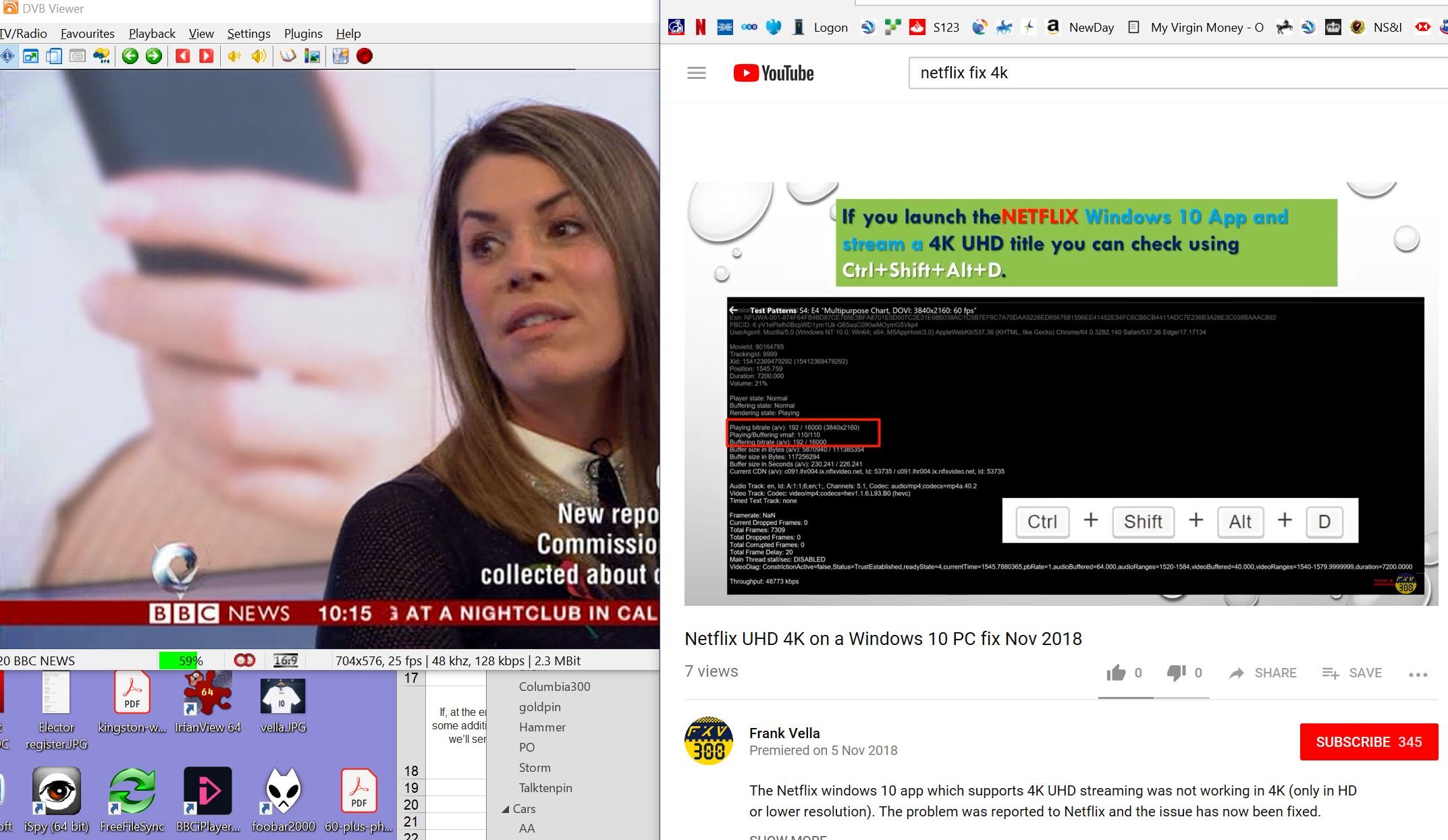Click the SAVE button under the video
Viewport: 1448px width, 840px height.
[1352, 673]
